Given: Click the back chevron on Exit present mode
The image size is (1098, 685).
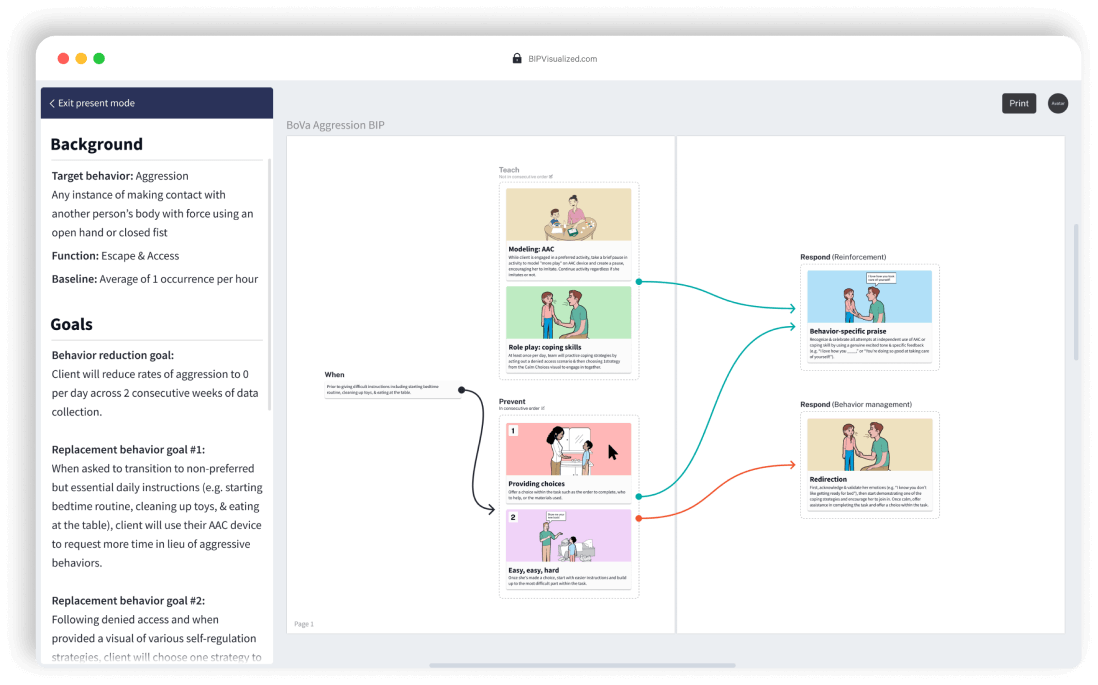Looking at the screenshot, I should pos(52,103).
